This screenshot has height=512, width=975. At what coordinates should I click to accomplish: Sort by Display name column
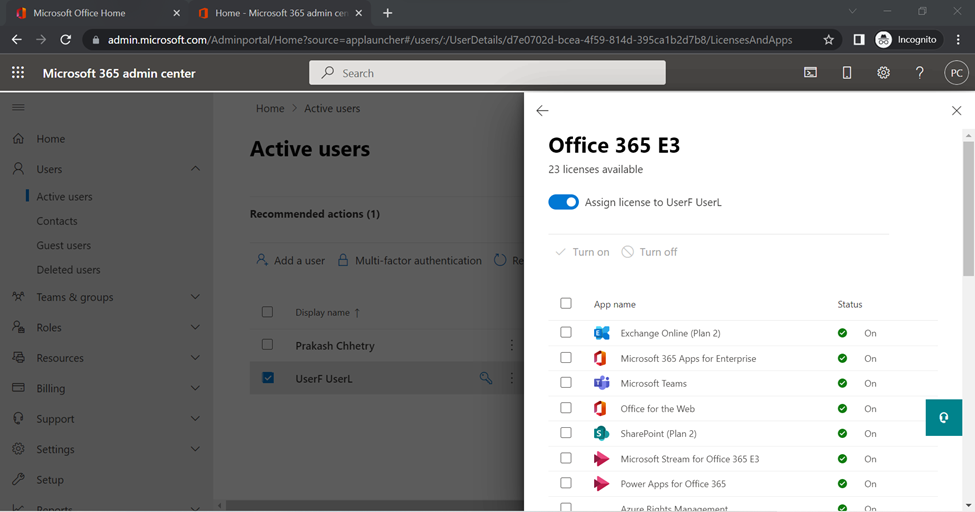pos(327,312)
